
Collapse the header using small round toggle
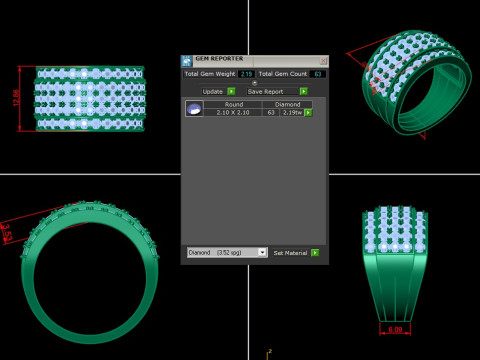255,83
